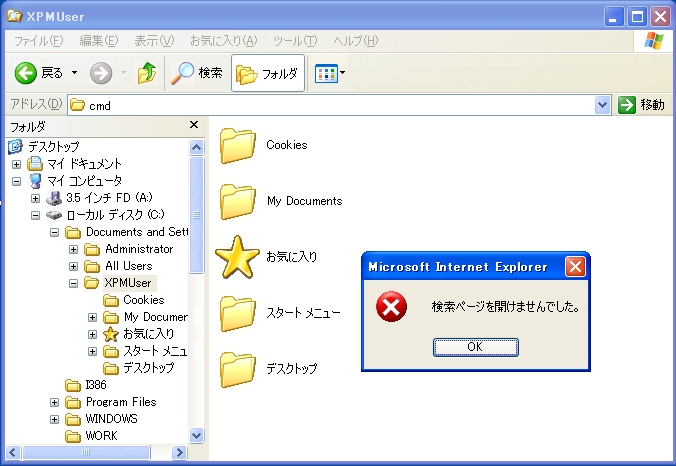
Task: Open the 編集(E) menu
Action: click(99, 41)
